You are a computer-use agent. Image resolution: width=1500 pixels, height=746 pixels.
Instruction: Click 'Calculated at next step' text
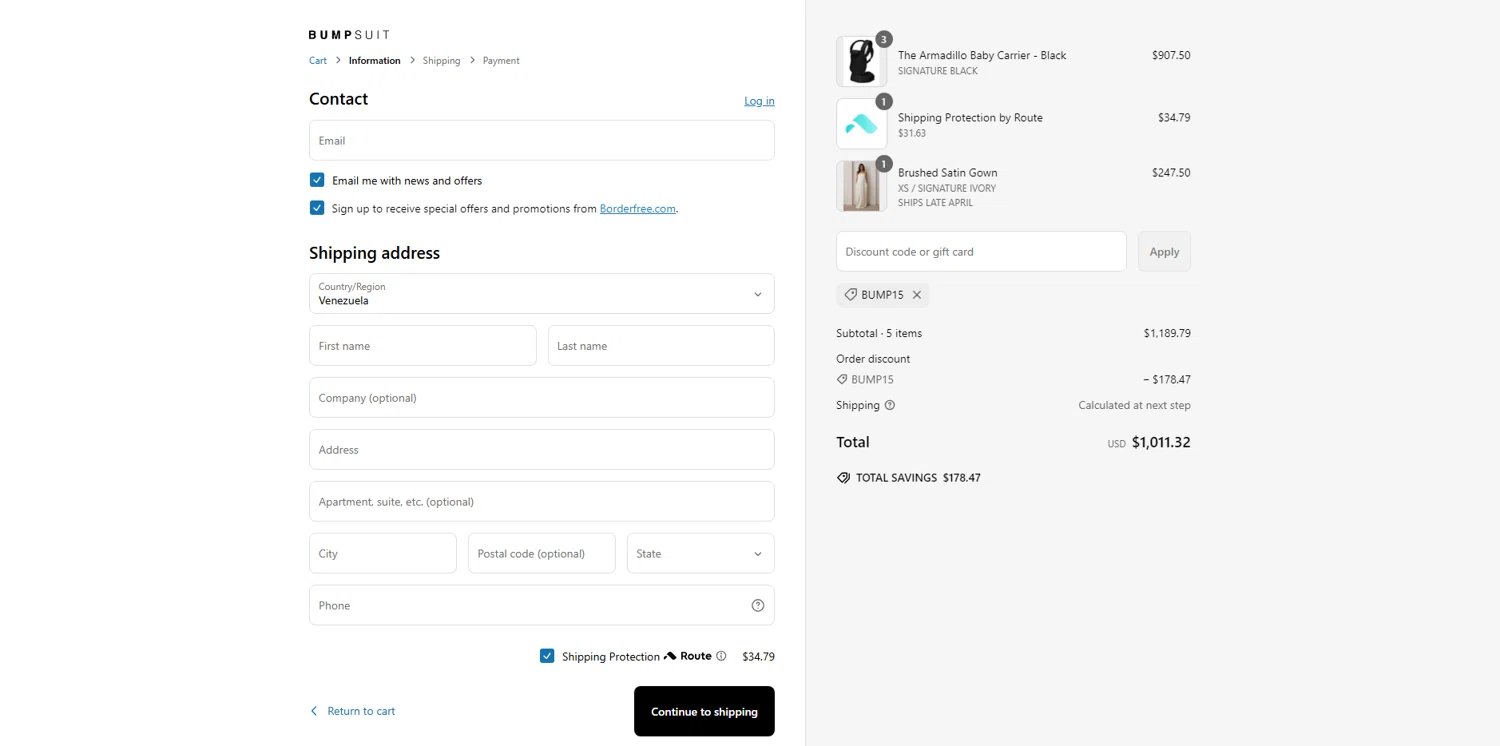(x=1134, y=405)
